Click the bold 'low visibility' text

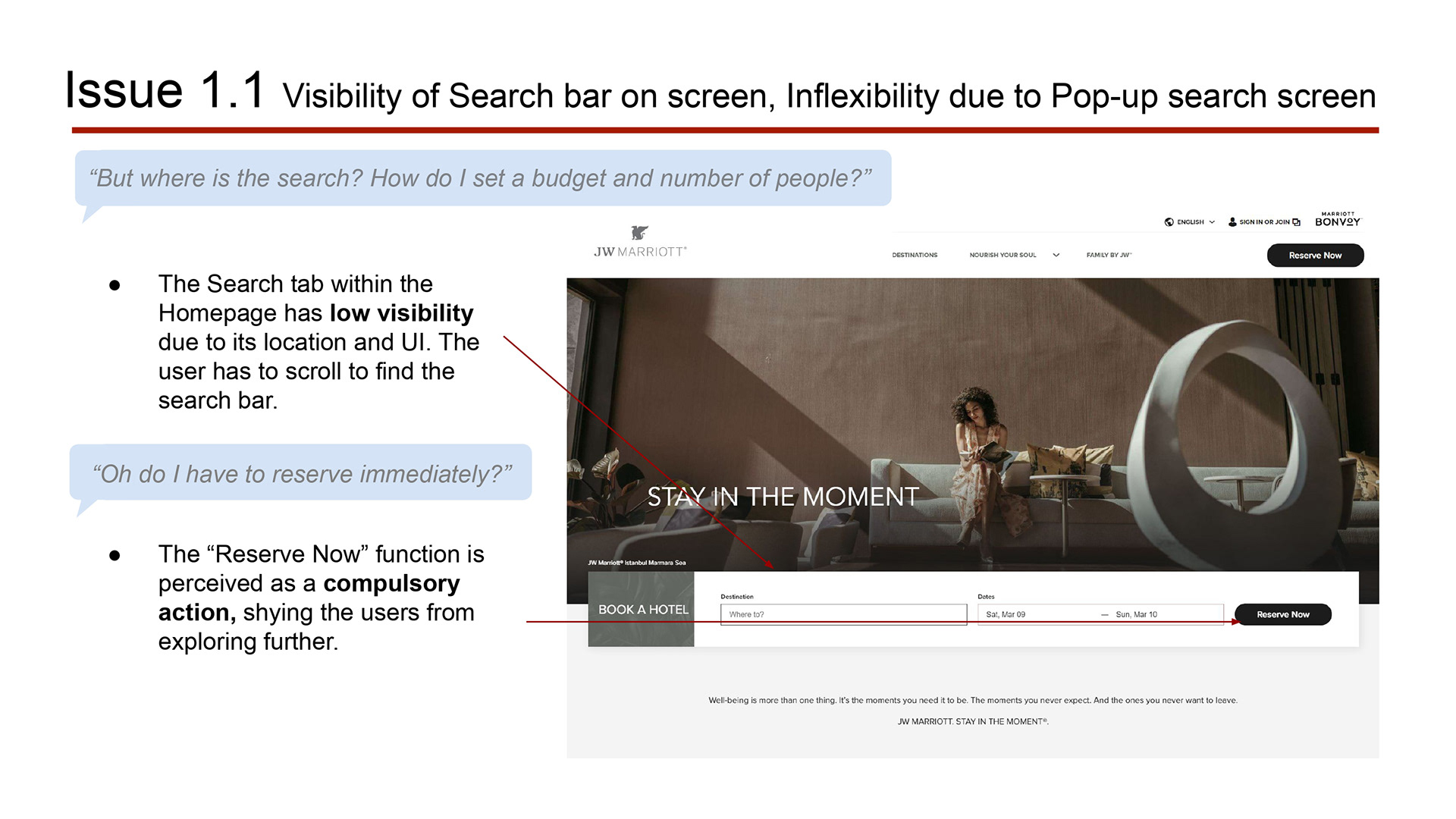401,313
